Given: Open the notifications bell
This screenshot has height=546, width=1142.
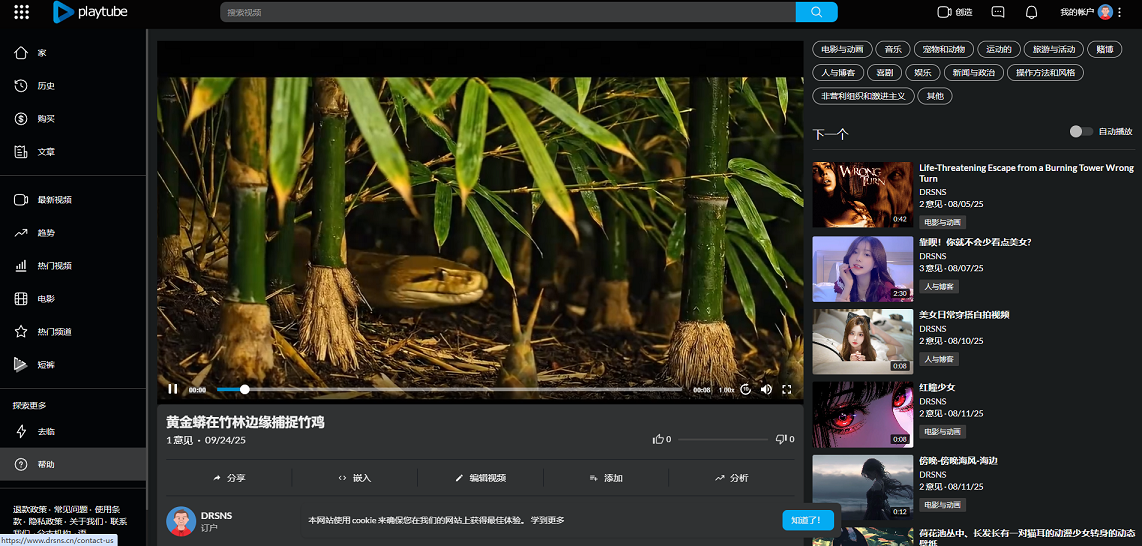Looking at the screenshot, I should coord(1031,12).
